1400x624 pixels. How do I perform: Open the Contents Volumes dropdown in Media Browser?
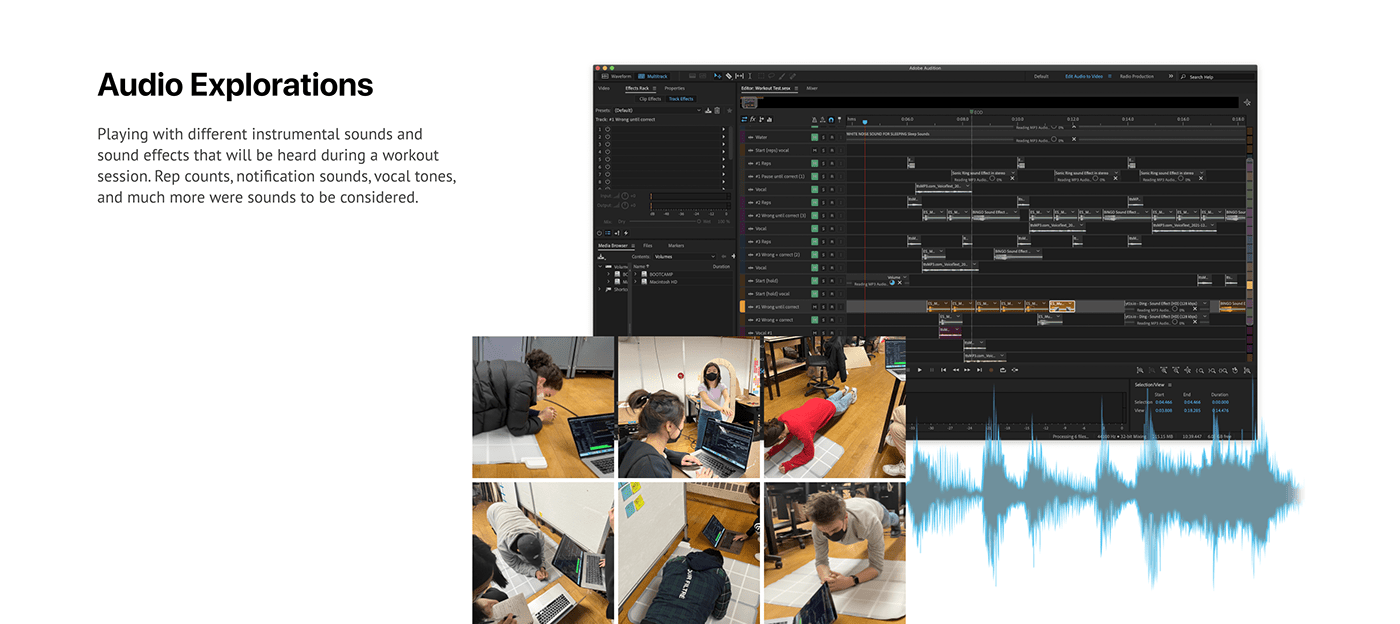point(684,257)
